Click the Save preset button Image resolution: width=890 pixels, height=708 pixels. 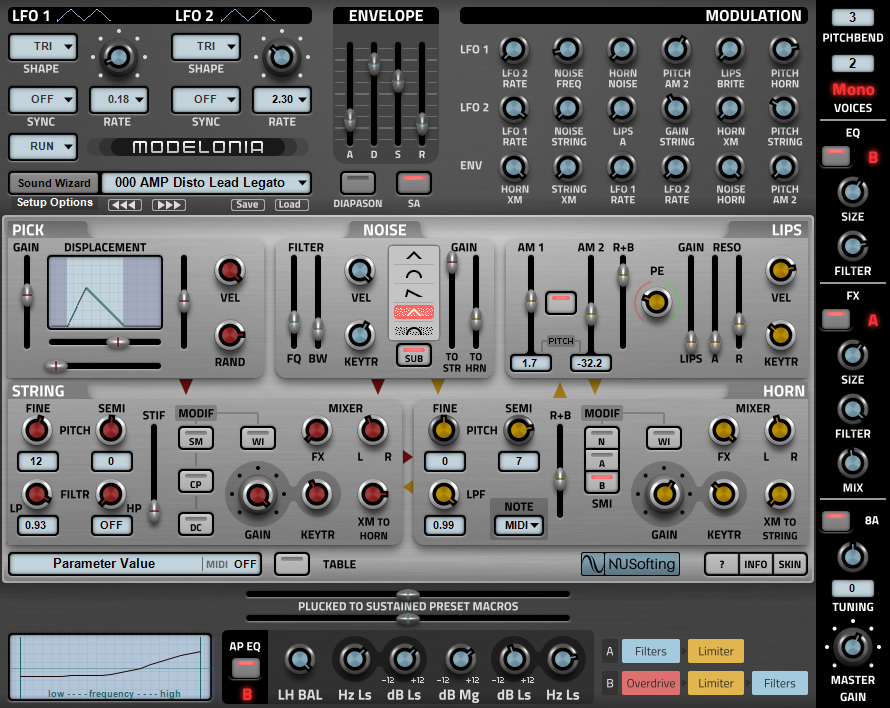247,204
